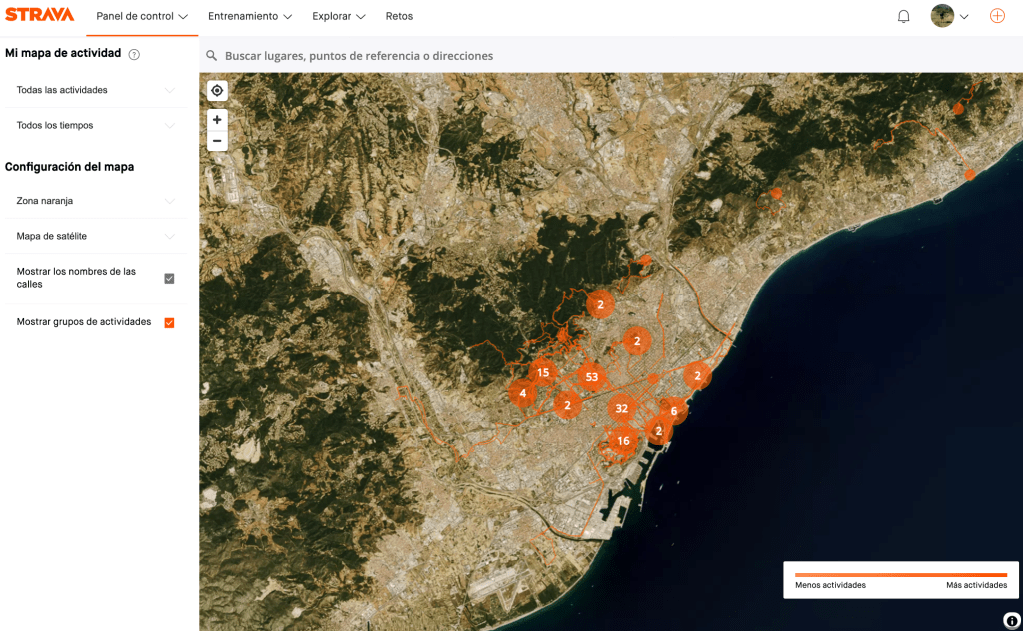The width and height of the screenshot is (1023, 631).
Task: Toggle Mostrar los nombres de las calles checkbox
Action: (169, 278)
